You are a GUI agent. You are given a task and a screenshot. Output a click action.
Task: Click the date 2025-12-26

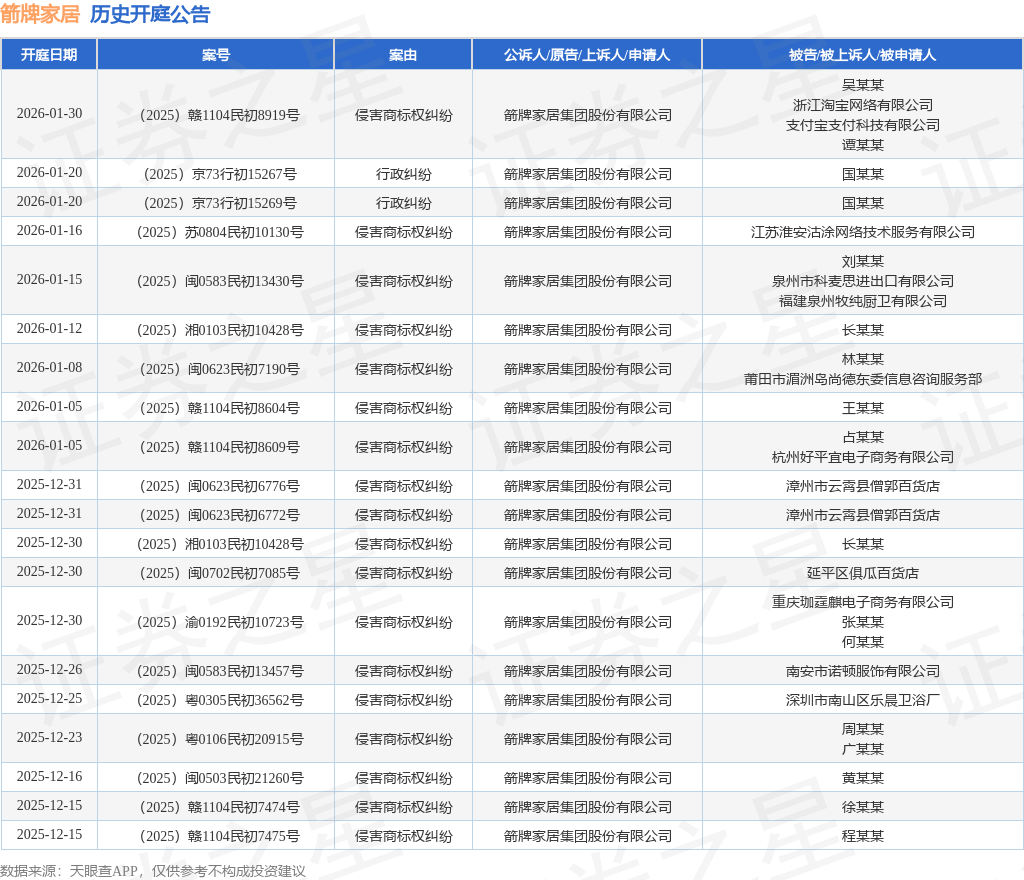pos(50,670)
